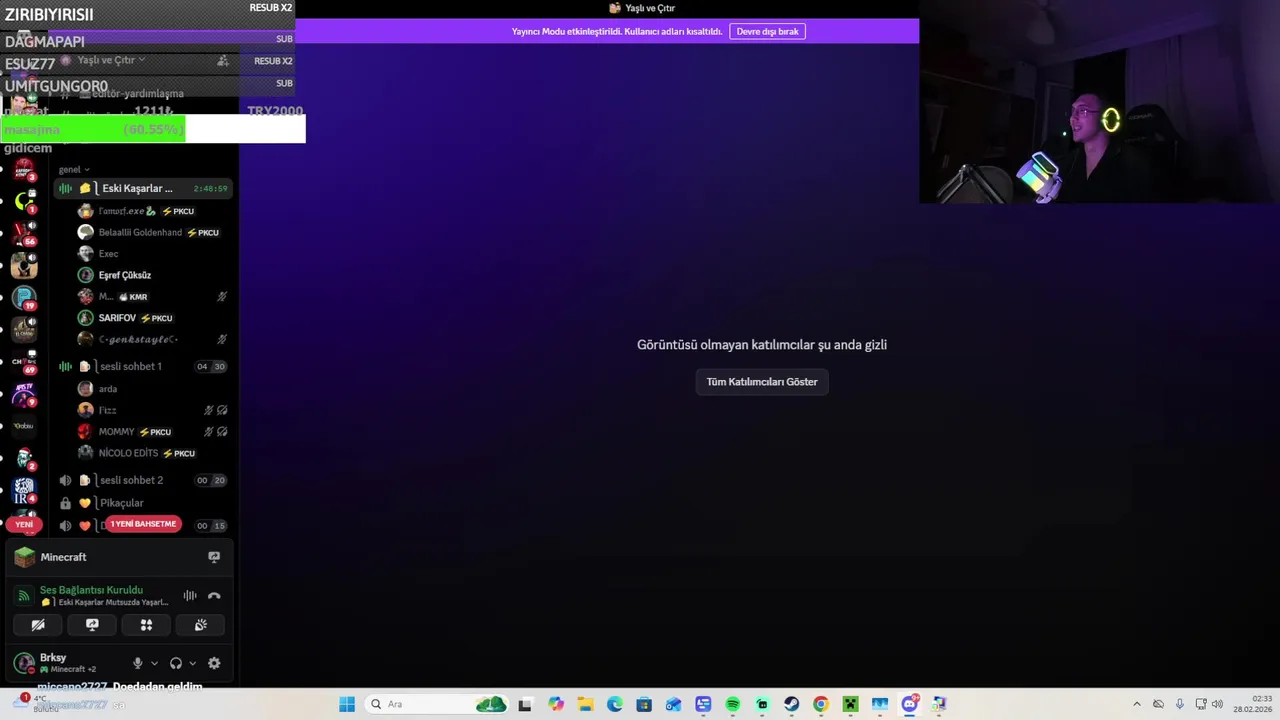Open Microsoft Edge from taskbar
This screenshot has width=1280, height=720.
tap(615, 704)
